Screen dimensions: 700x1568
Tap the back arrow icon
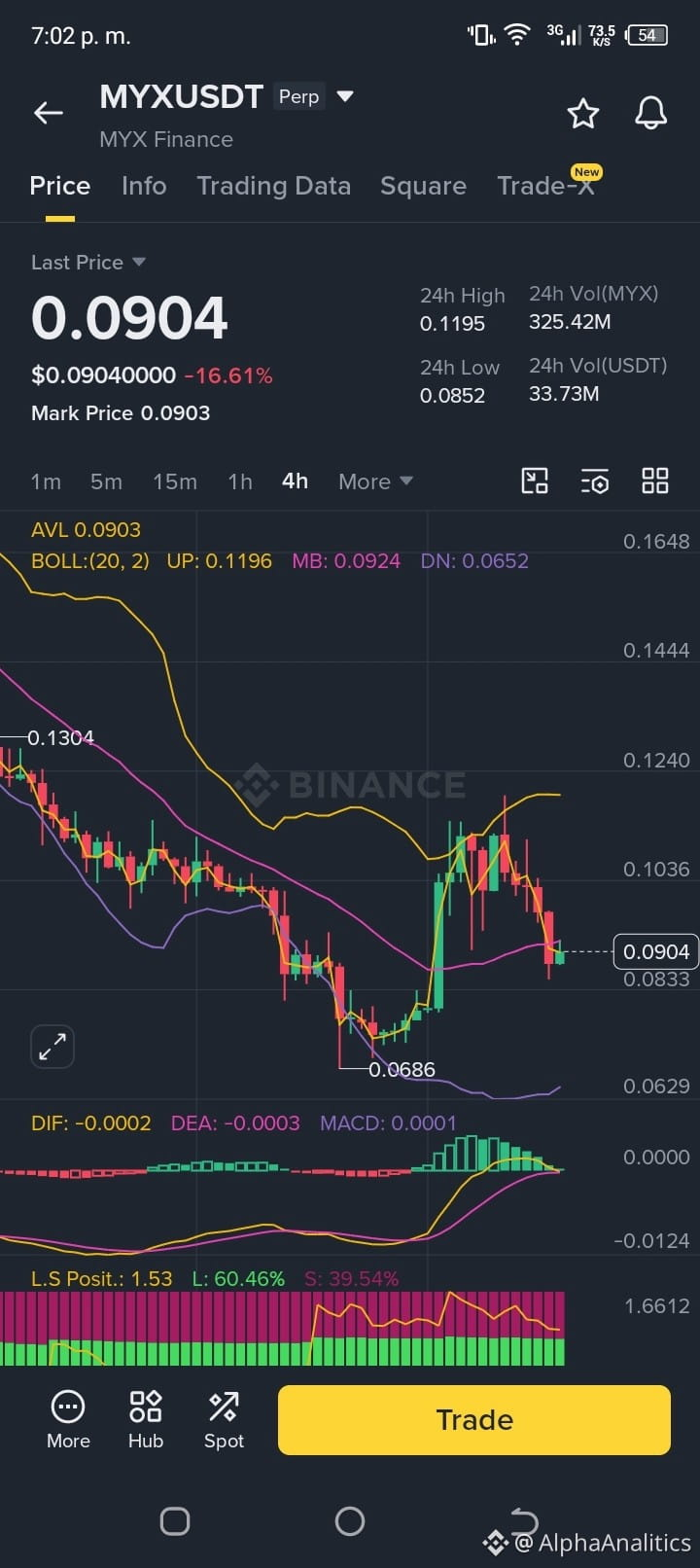coord(49,113)
